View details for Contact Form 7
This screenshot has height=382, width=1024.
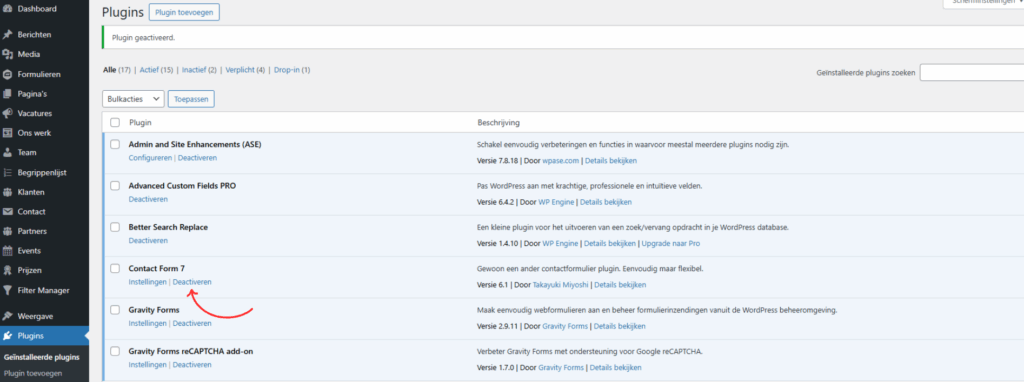click(x=620, y=285)
